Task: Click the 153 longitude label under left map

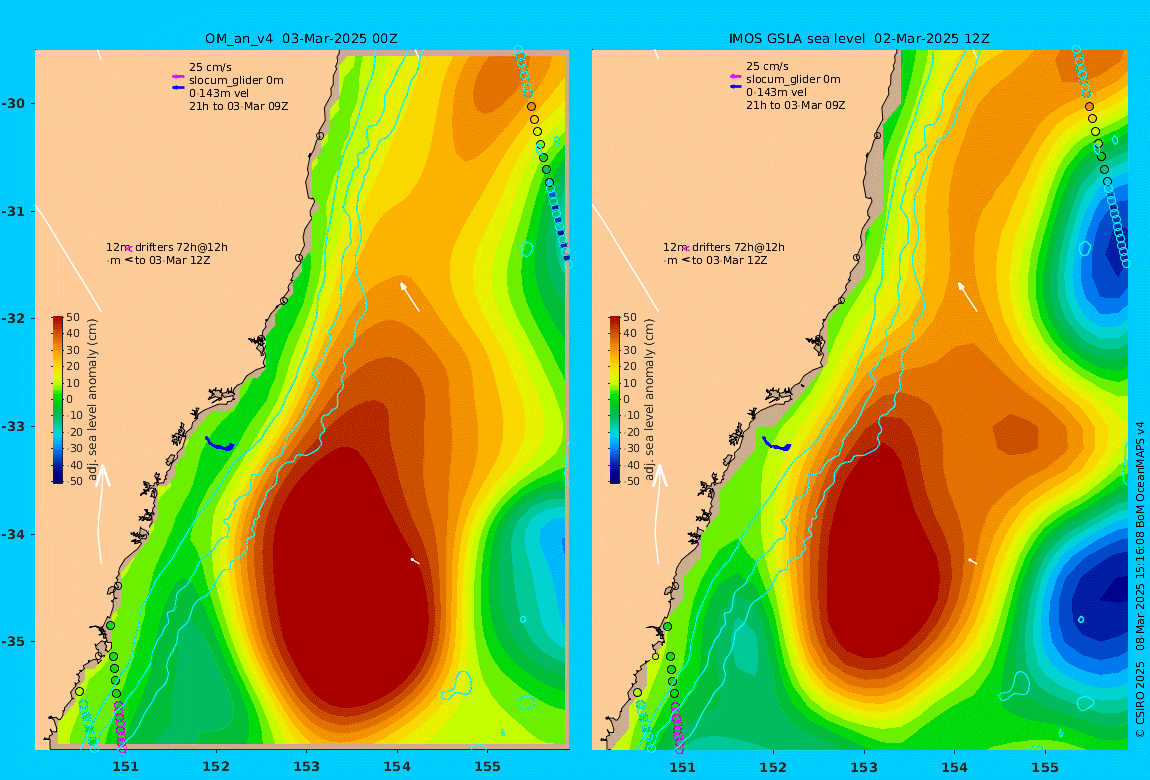Action: tap(307, 767)
